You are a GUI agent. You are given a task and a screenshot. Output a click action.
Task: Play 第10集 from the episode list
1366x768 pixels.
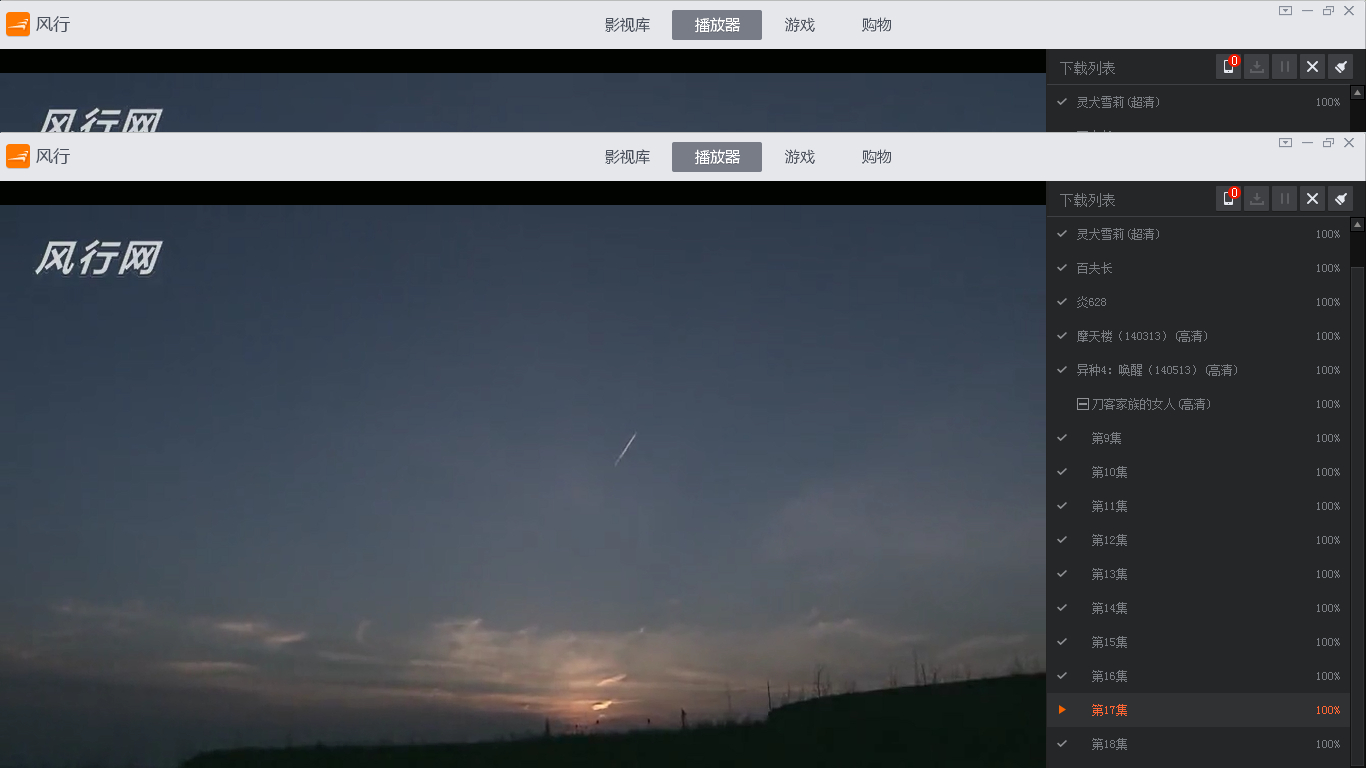pos(1198,472)
